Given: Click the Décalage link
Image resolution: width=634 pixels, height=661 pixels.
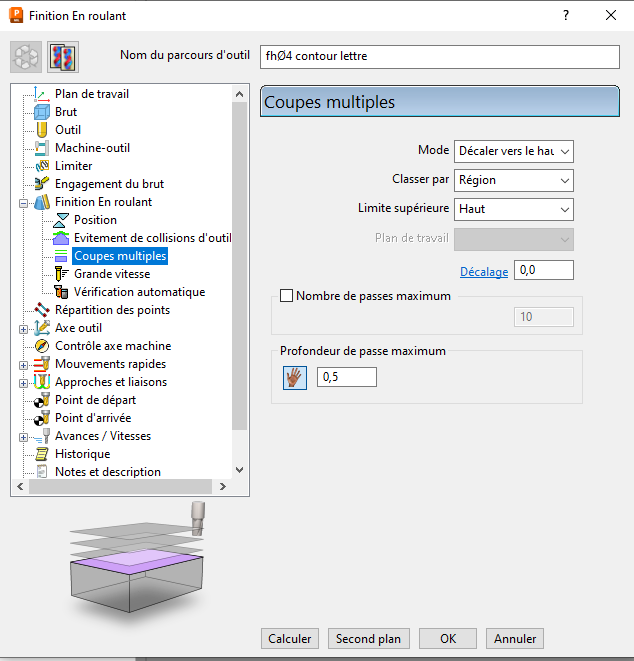Looking at the screenshot, I should (484, 271).
